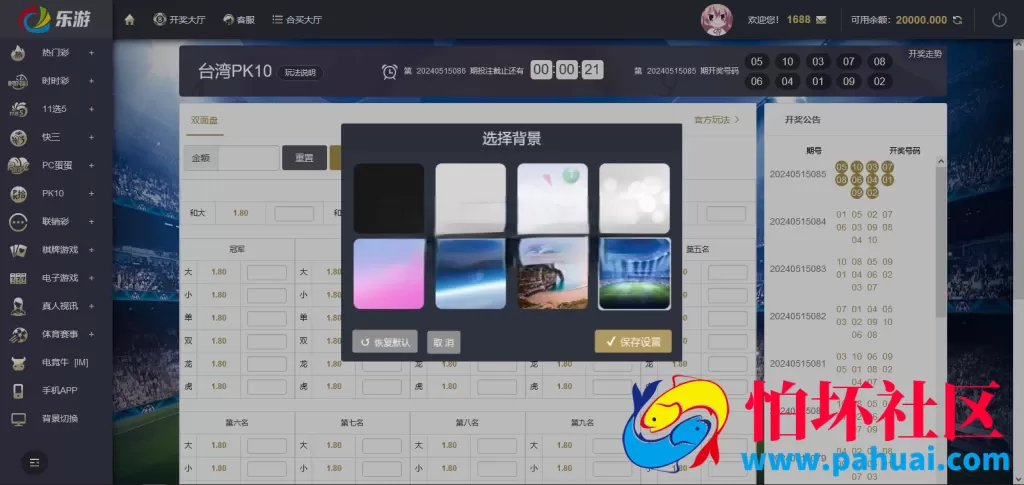Expand 11选5 with its plus sign

91,109
